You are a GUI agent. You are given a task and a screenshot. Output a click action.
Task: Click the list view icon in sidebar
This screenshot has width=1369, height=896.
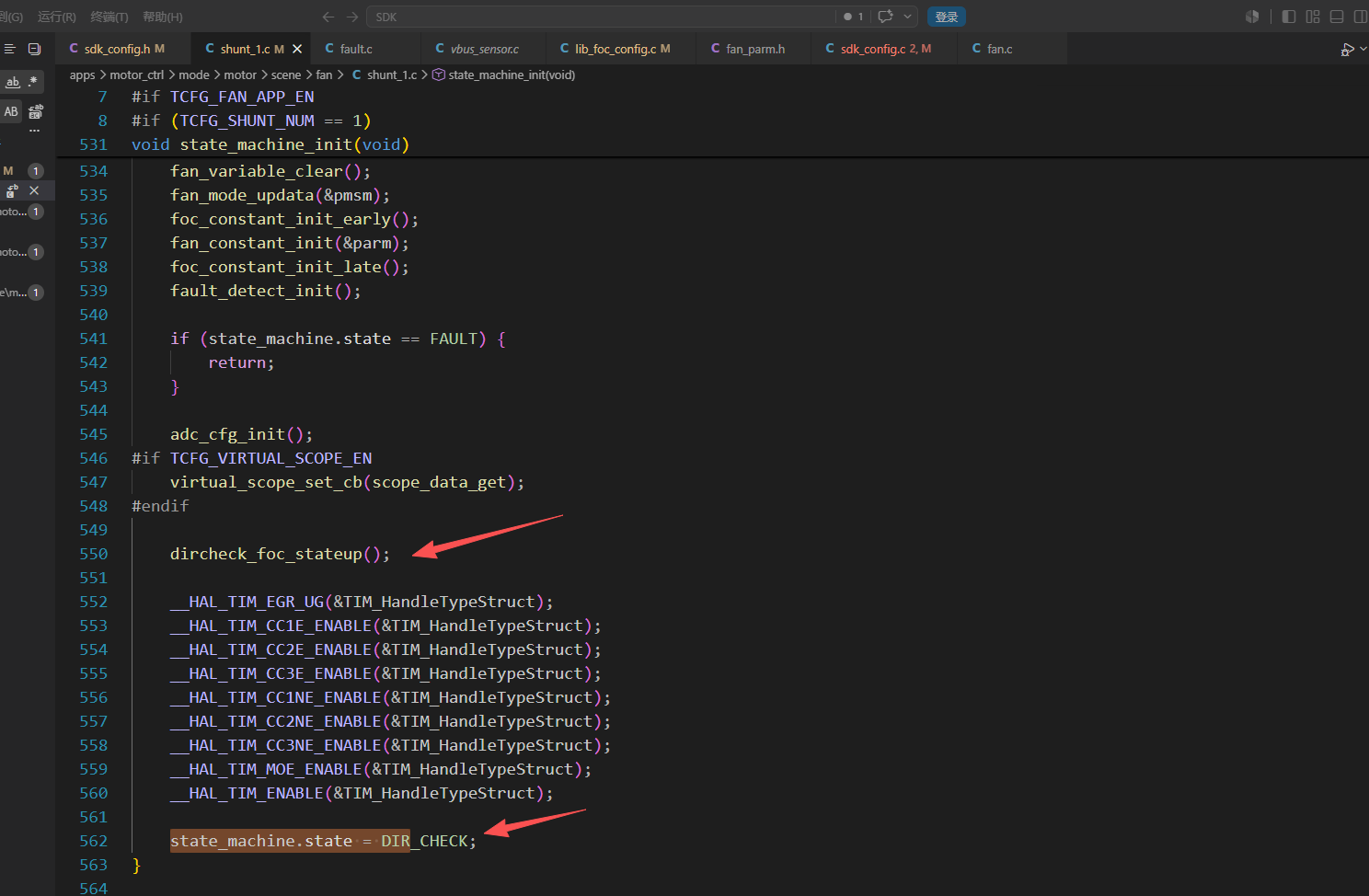click(x=10, y=49)
